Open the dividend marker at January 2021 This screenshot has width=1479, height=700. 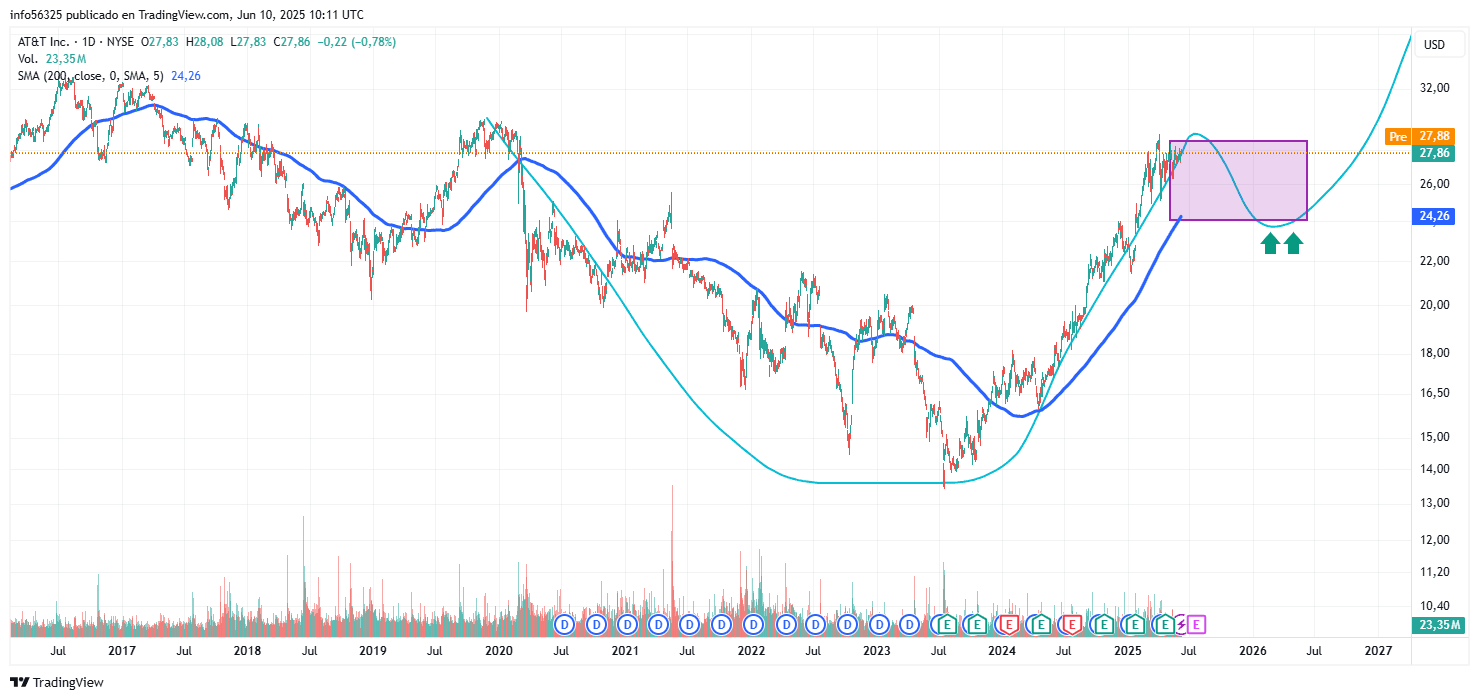click(627, 625)
